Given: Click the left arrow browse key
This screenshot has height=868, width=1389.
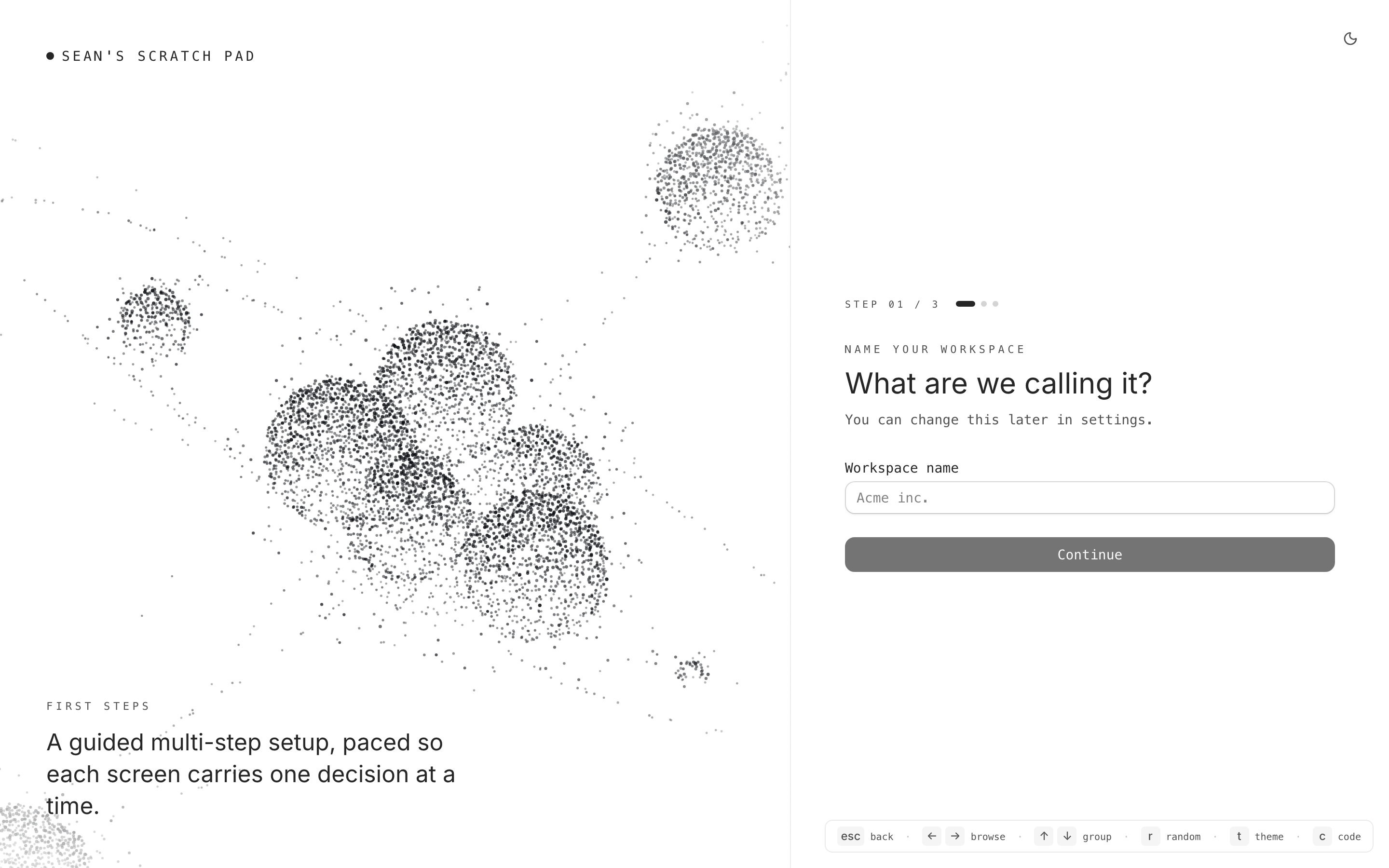Looking at the screenshot, I should [931, 836].
